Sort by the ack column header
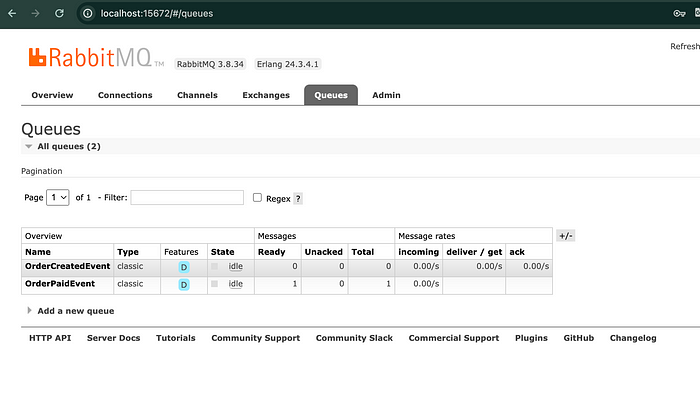The height and width of the screenshot is (398, 700). 517,252
